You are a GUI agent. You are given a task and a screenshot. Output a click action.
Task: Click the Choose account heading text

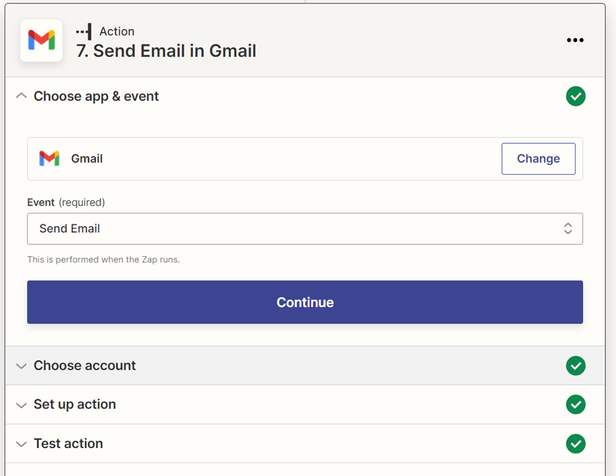click(84, 366)
